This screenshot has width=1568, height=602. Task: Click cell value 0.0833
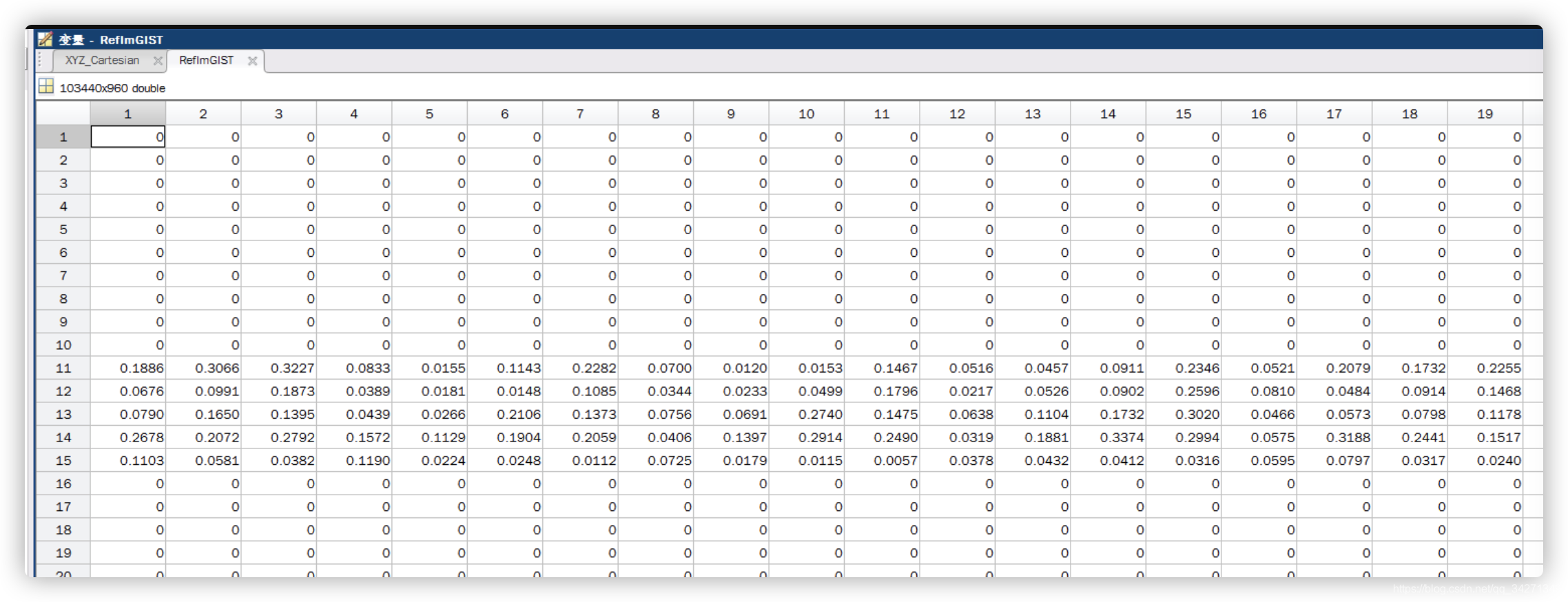point(368,368)
